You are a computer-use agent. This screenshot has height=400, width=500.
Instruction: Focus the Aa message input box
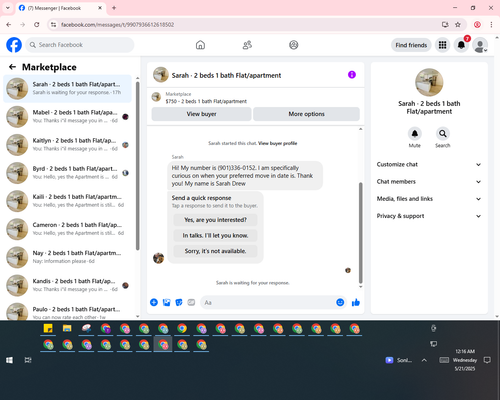pos(269,302)
